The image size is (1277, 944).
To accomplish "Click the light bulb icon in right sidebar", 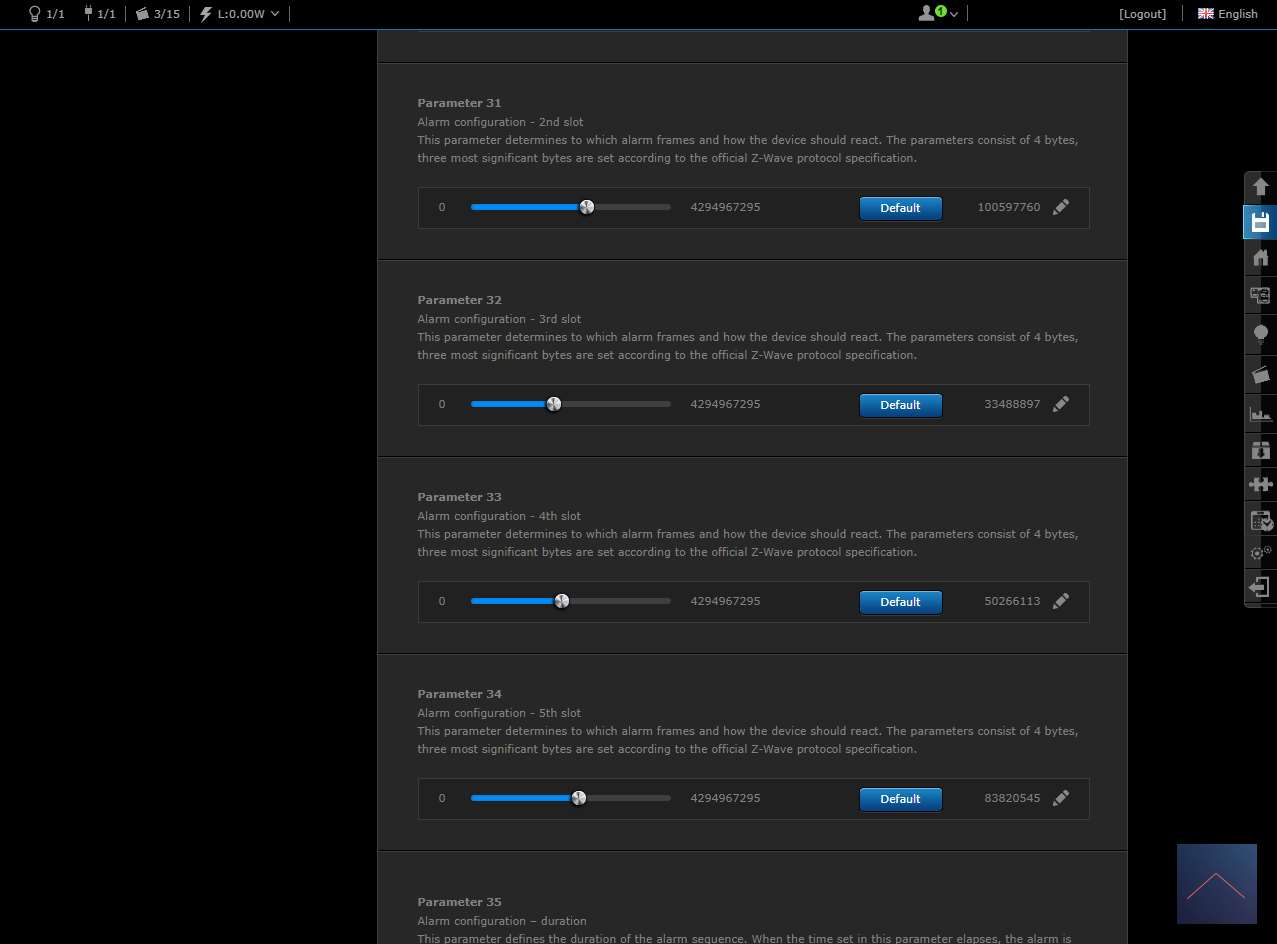I will pos(1260,334).
